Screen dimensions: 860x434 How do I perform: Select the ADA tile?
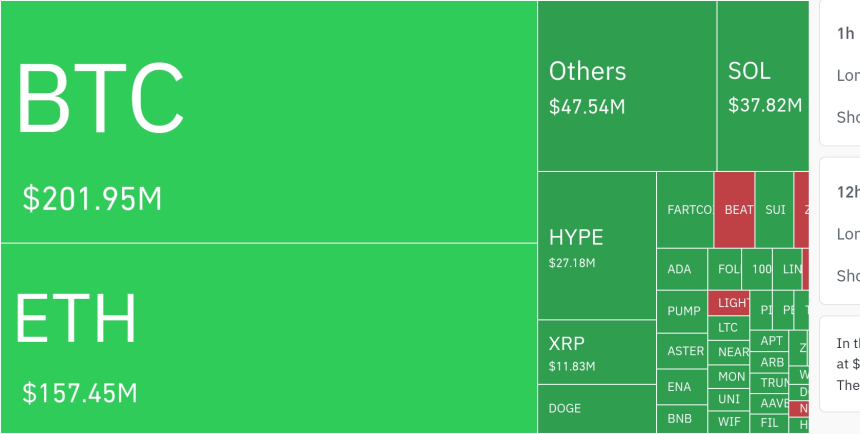tap(681, 269)
